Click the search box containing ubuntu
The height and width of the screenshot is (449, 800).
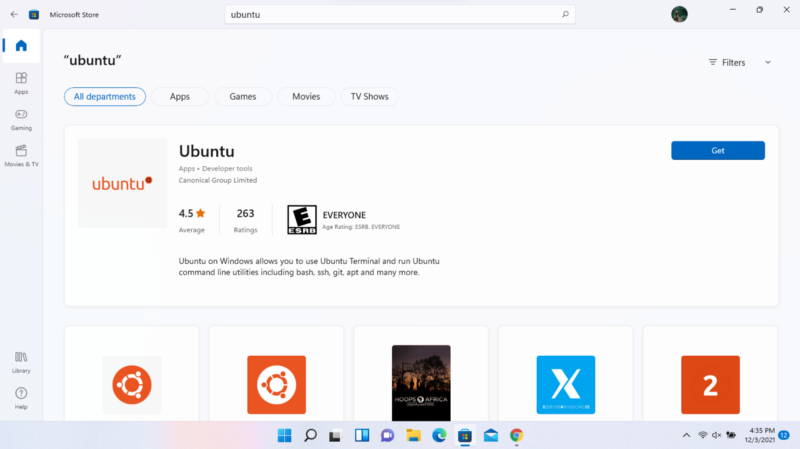click(399, 14)
